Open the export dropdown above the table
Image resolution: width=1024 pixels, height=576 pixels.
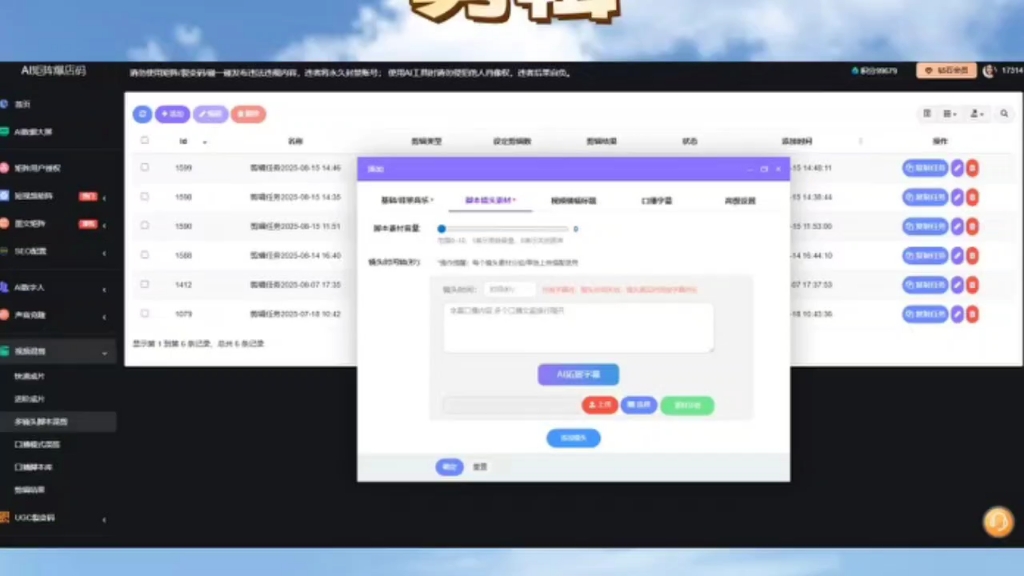click(977, 114)
